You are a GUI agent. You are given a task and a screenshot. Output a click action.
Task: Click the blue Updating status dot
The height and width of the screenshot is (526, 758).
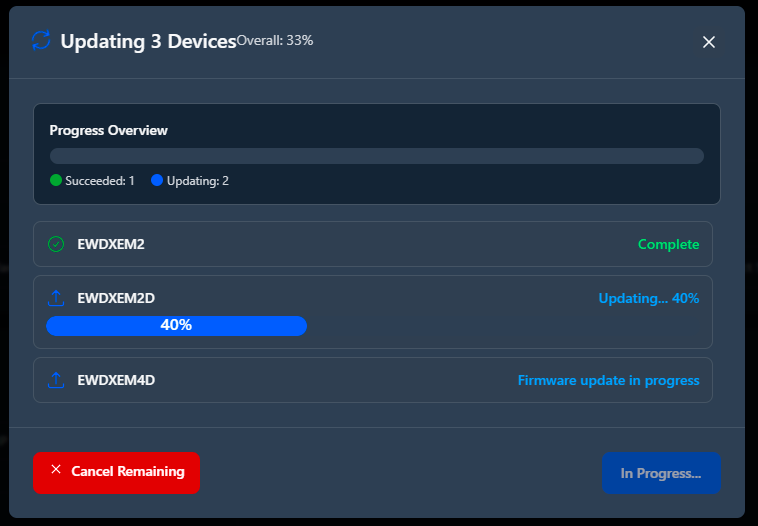[x=157, y=180]
